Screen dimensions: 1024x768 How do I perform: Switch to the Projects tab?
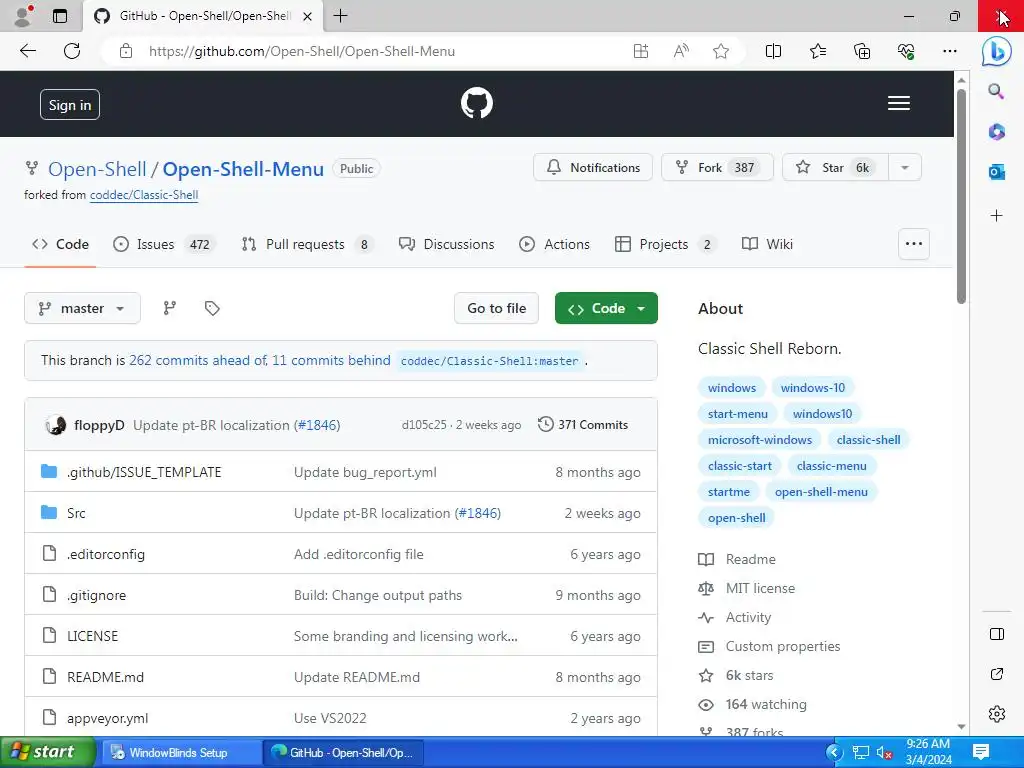(665, 244)
